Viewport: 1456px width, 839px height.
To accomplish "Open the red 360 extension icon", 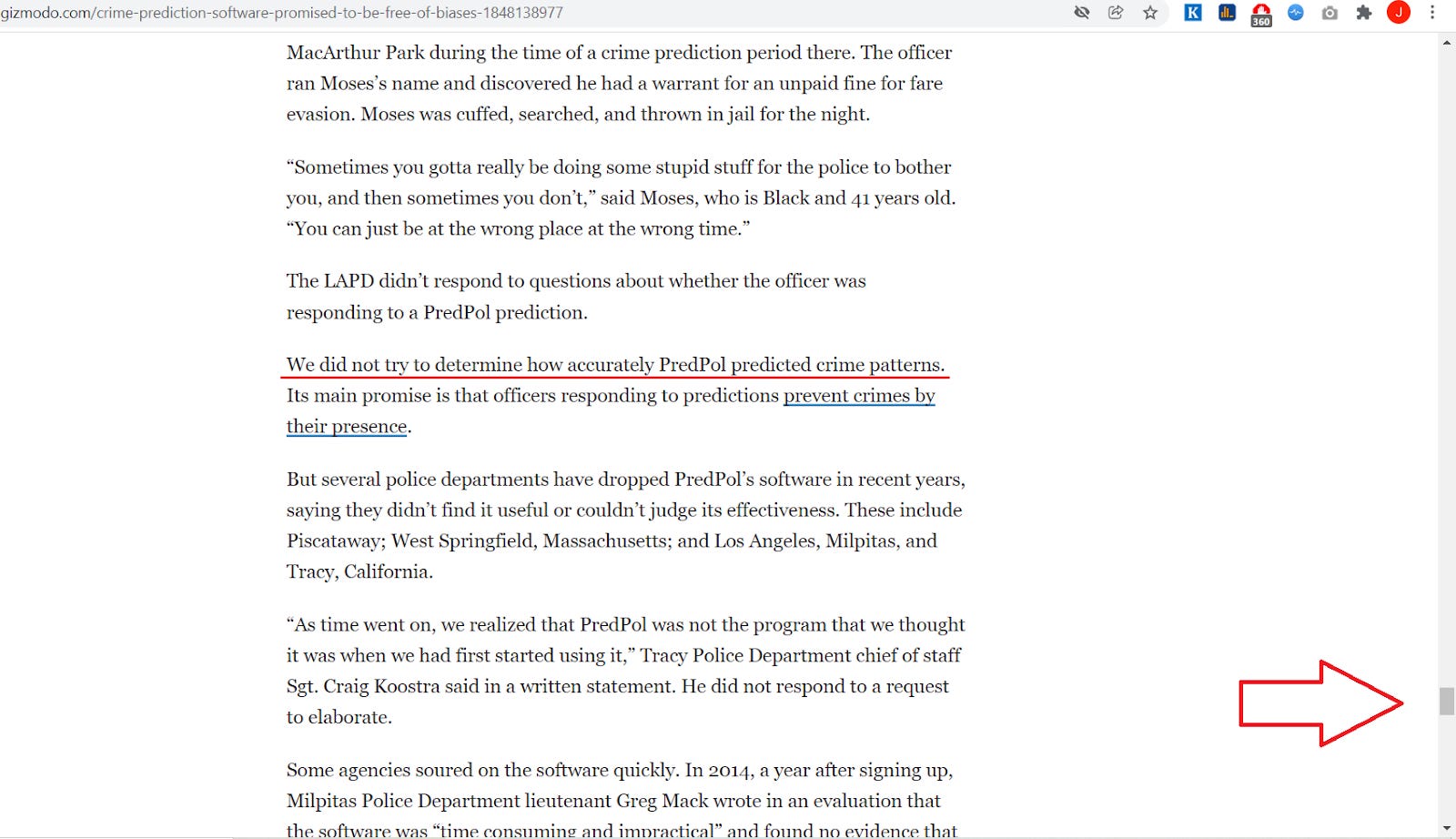I will [1261, 15].
